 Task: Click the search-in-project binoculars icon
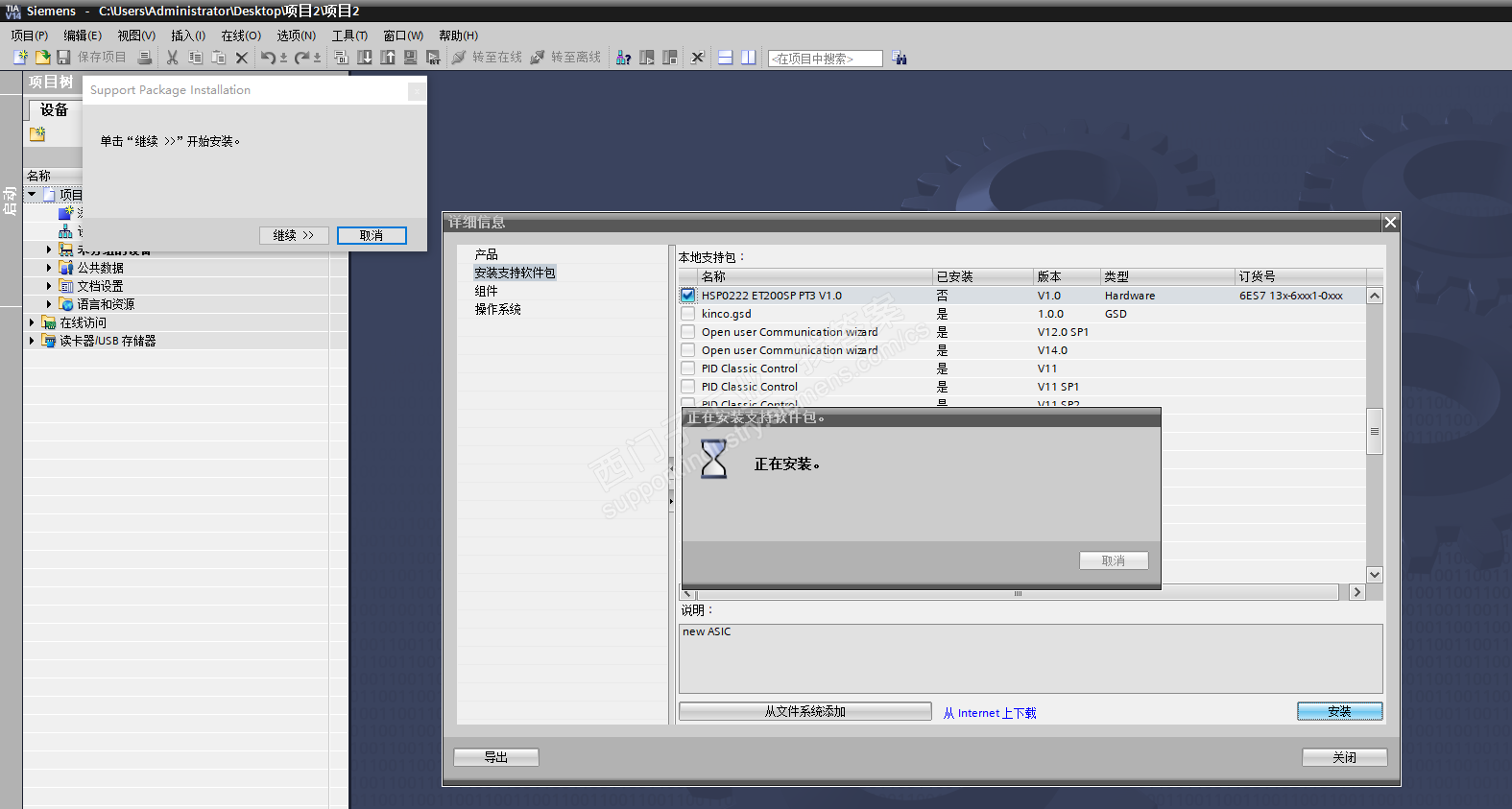(x=900, y=58)
